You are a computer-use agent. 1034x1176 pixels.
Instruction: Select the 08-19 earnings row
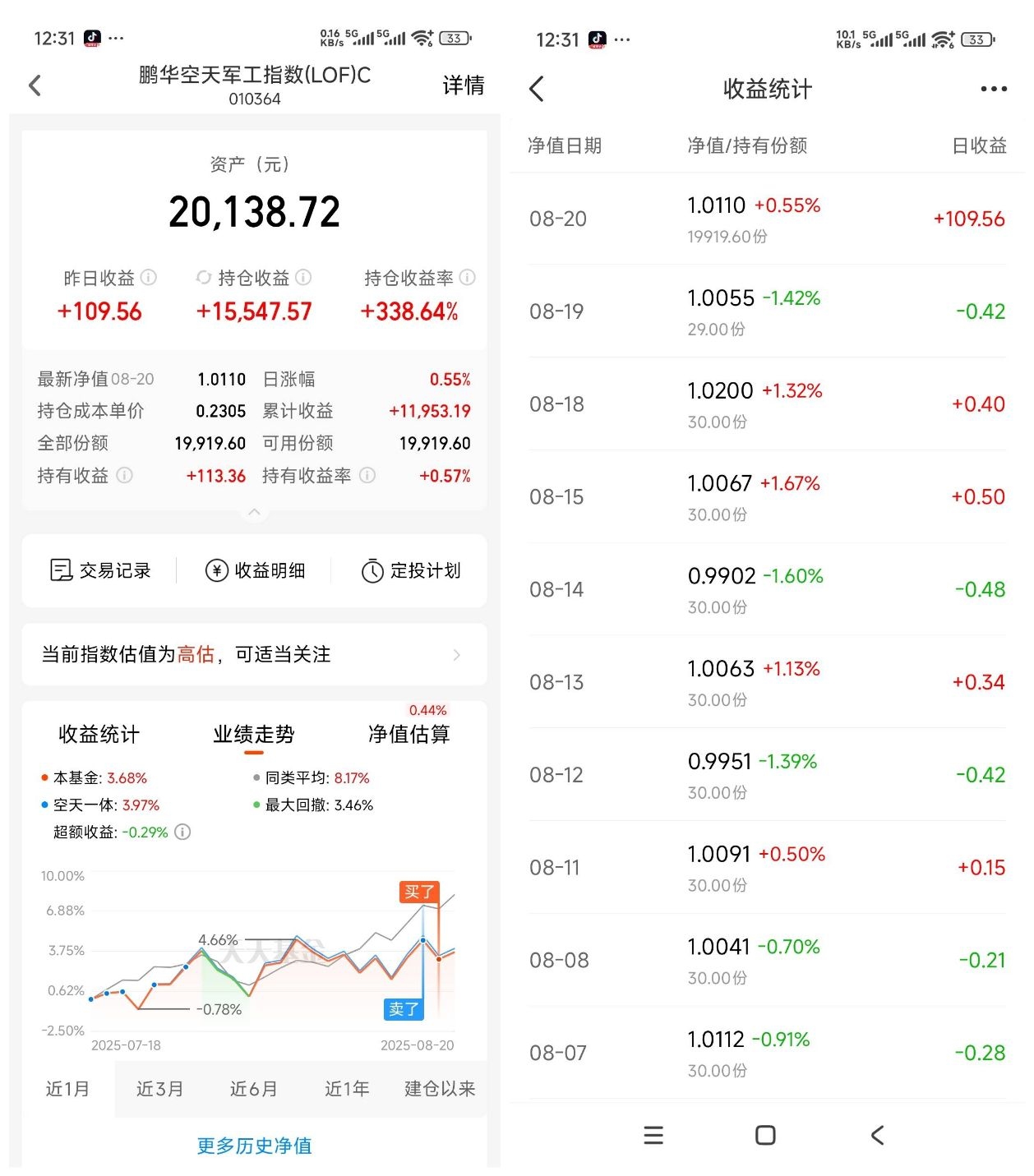pos(767,311)
